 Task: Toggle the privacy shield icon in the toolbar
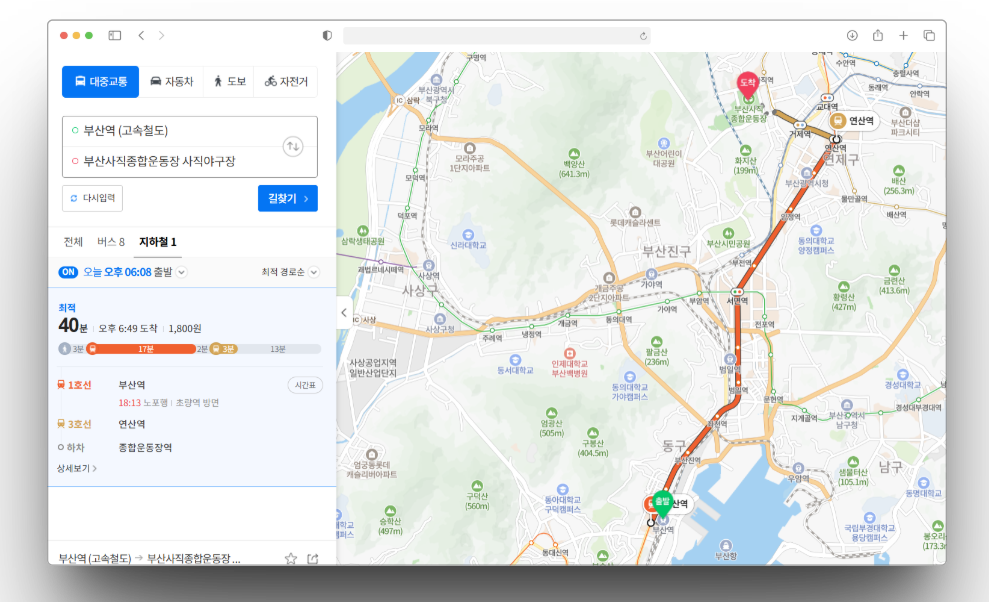click(x=326, y=34)
